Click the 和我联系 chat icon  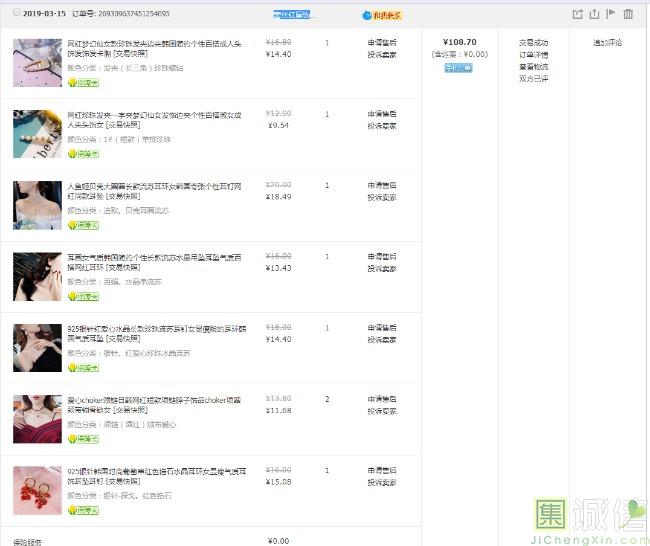[x=384, y=15]
